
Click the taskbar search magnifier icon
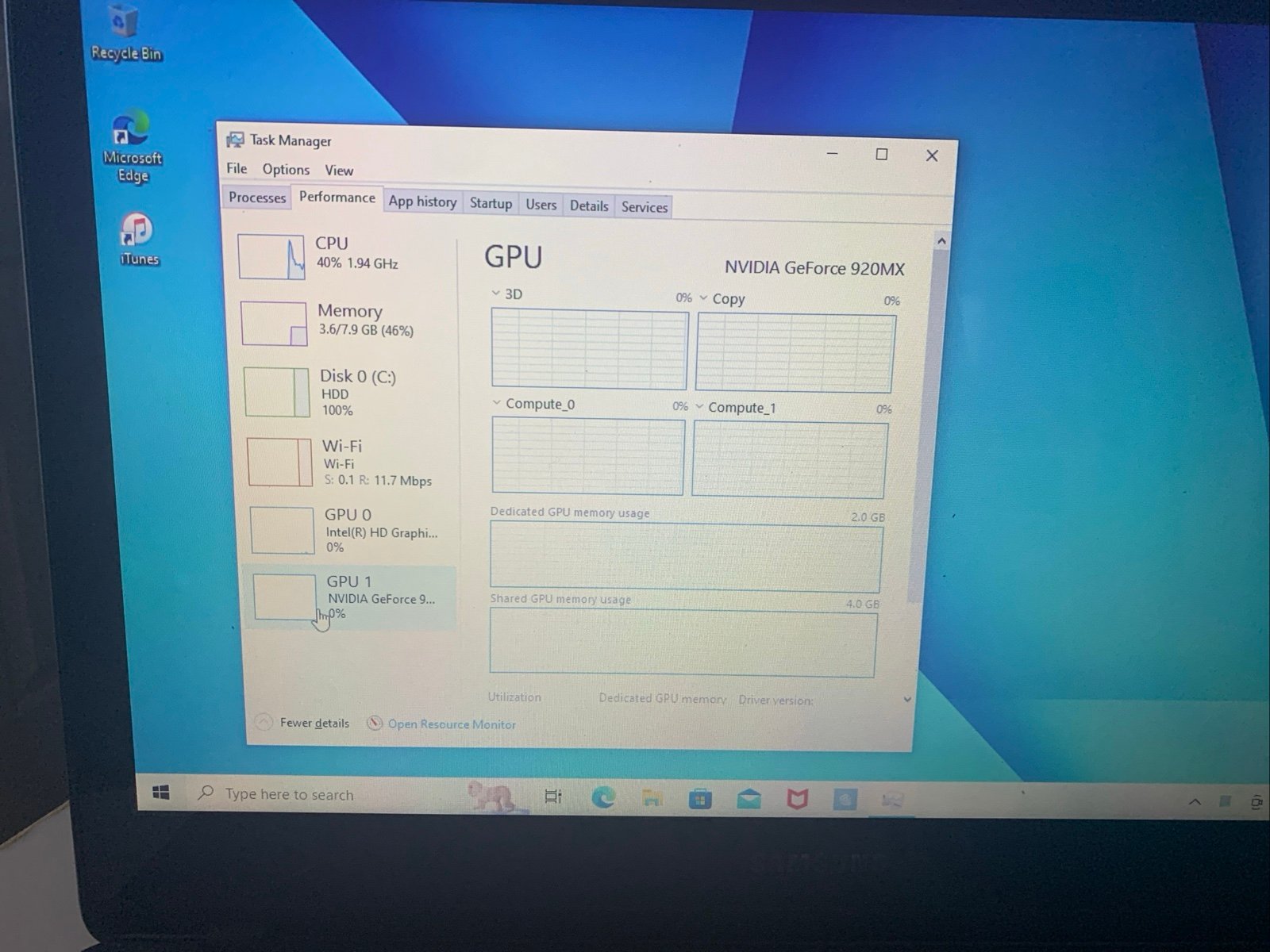coord(206,793)
